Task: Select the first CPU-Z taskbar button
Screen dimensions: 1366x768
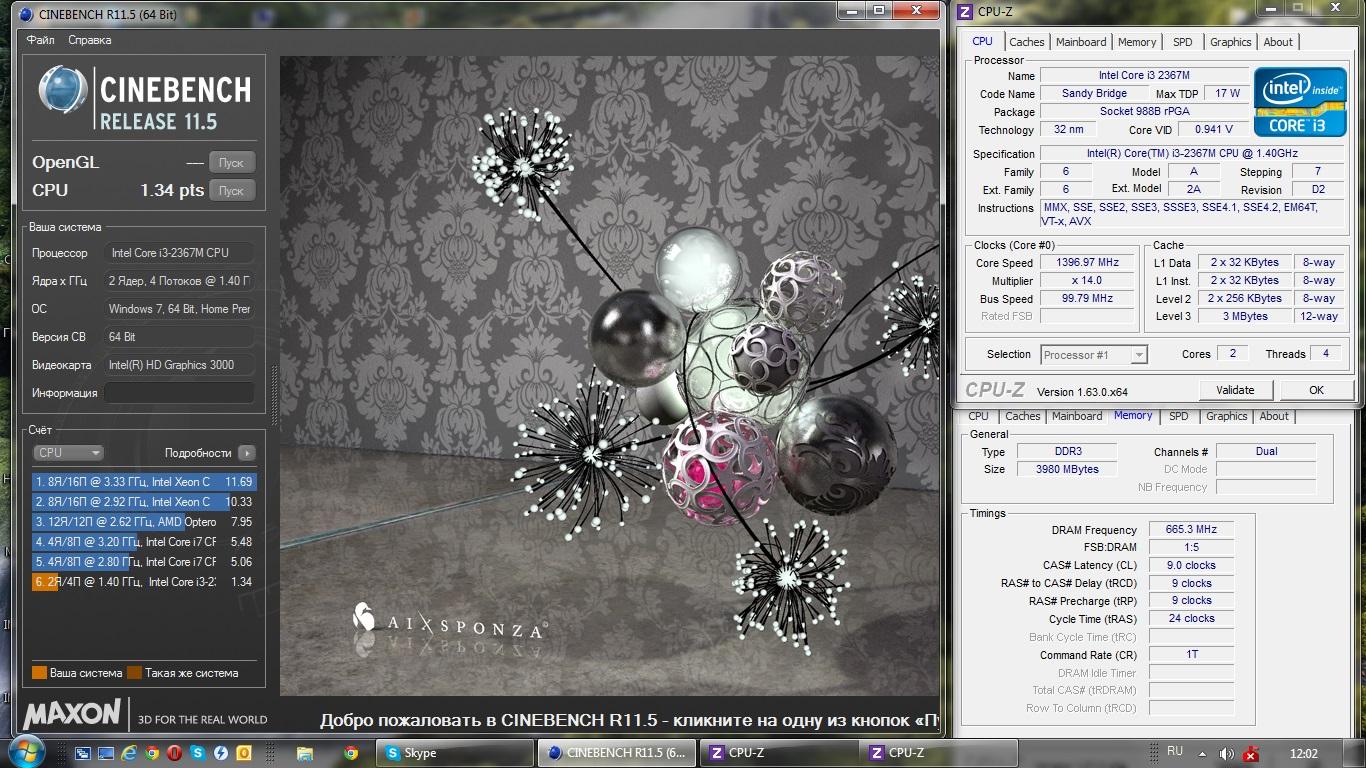Action: [x=780, y=753]
